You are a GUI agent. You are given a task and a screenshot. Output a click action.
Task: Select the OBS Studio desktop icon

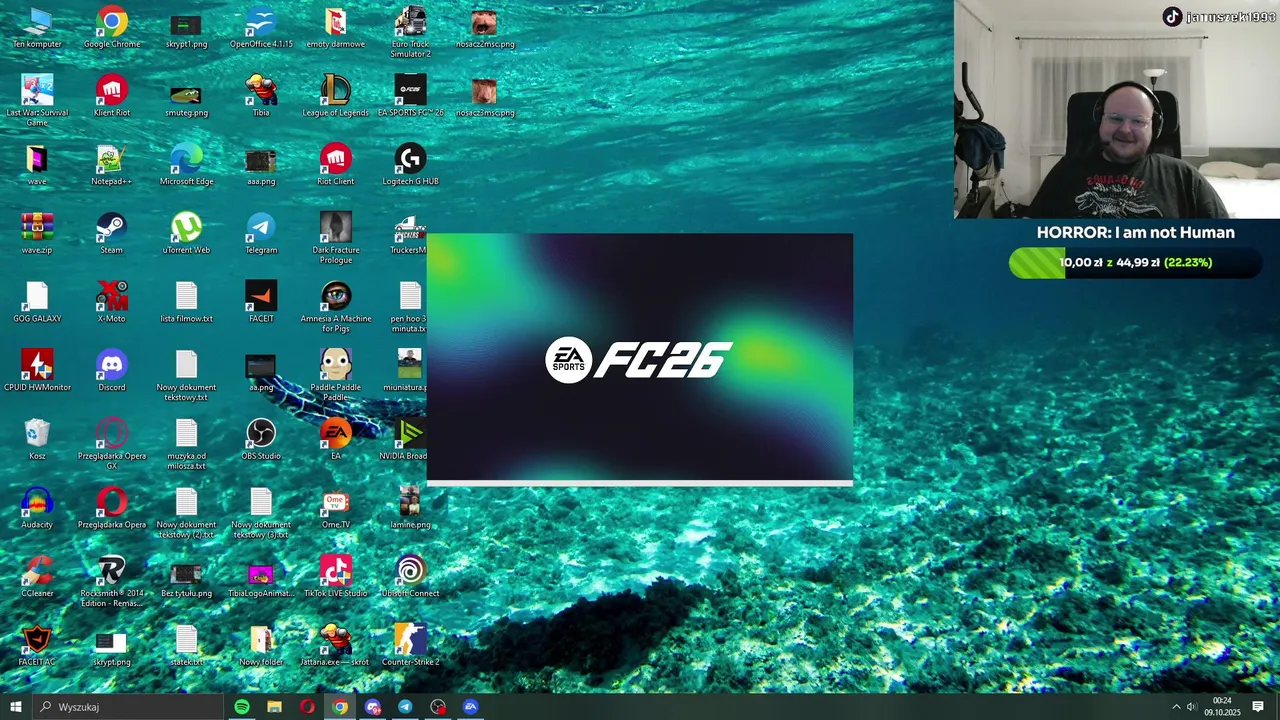[x=261, y=440]
